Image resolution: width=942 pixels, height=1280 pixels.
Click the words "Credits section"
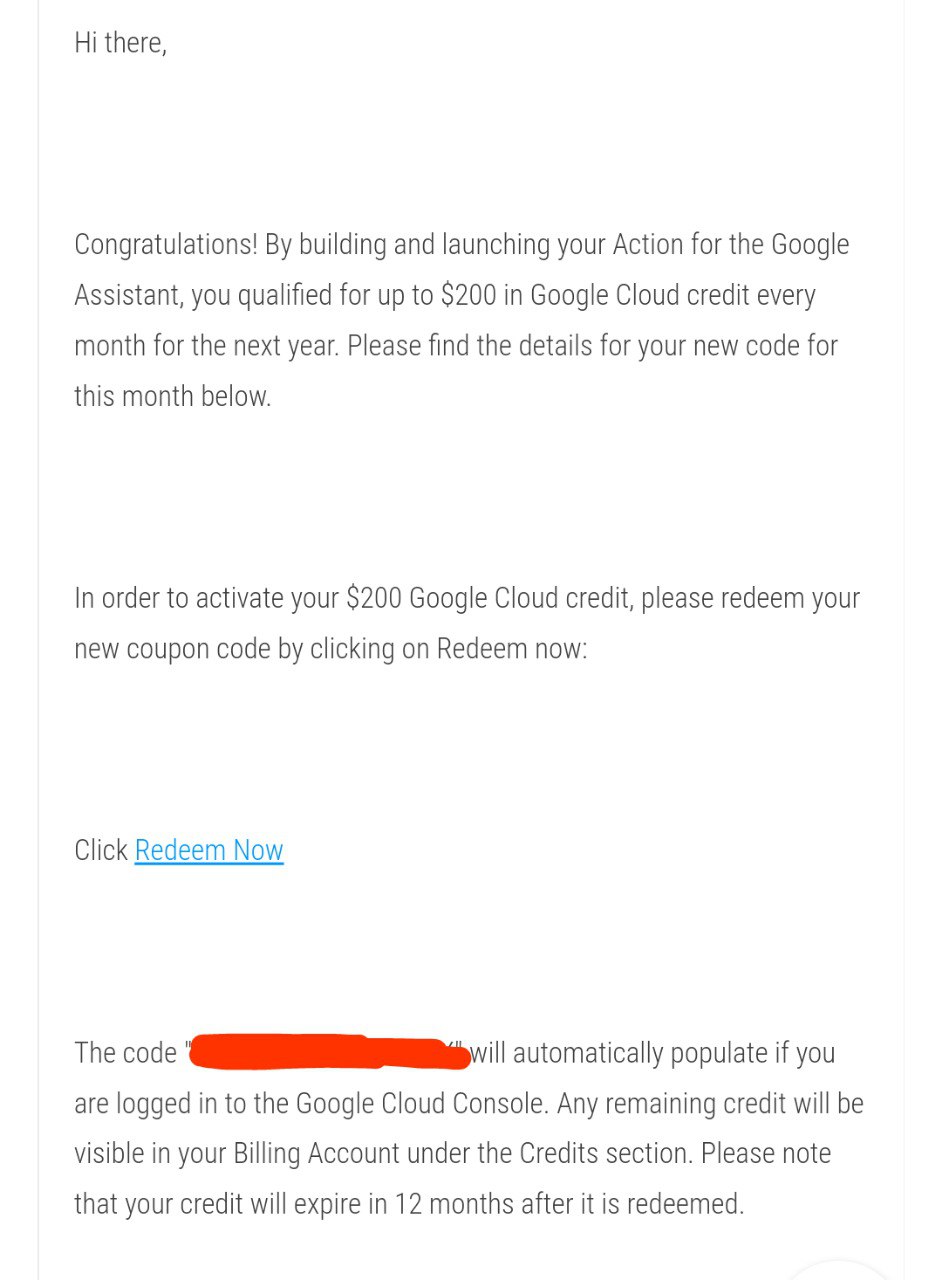tap(606, 1154)
